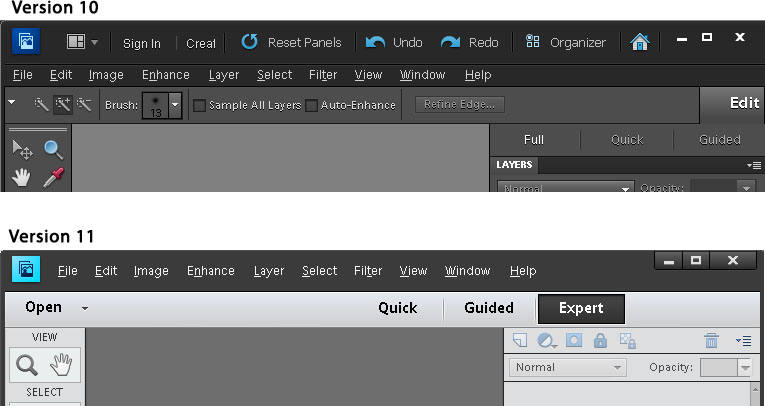Open Opacity dropdown in Version 10 Layers
765x406 pixels.
[746, 187]
